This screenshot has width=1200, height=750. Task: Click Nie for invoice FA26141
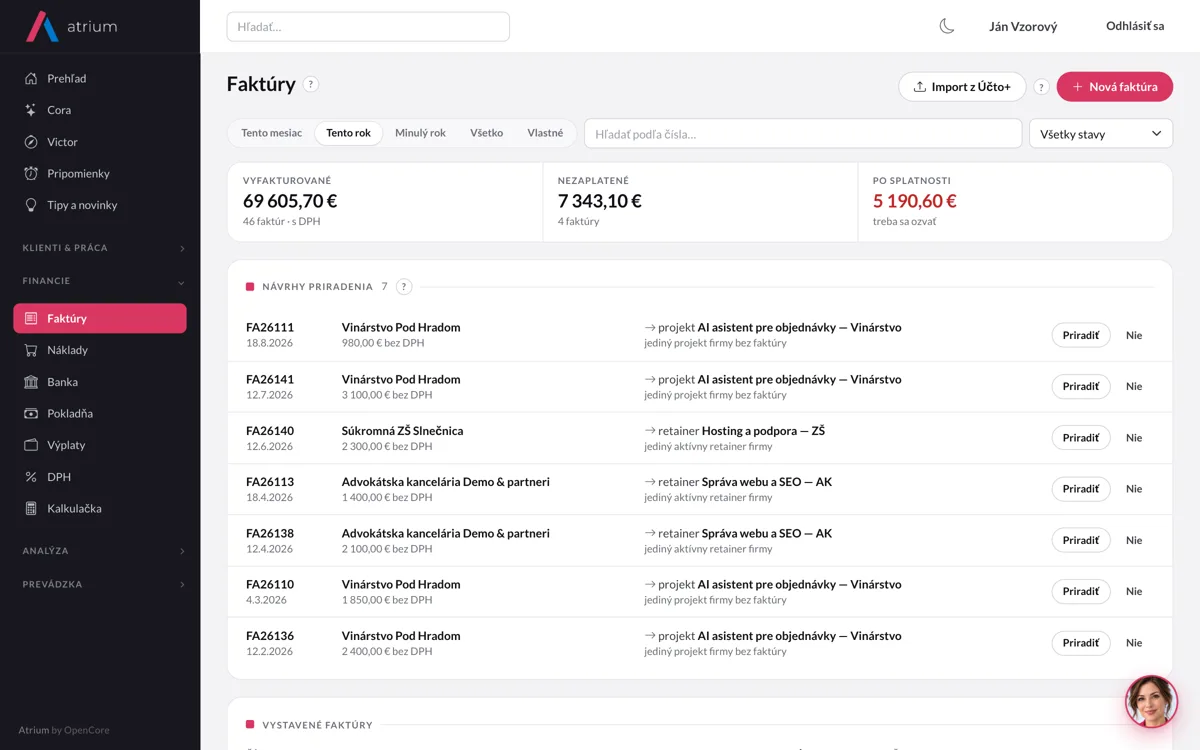coord(1134,387)
